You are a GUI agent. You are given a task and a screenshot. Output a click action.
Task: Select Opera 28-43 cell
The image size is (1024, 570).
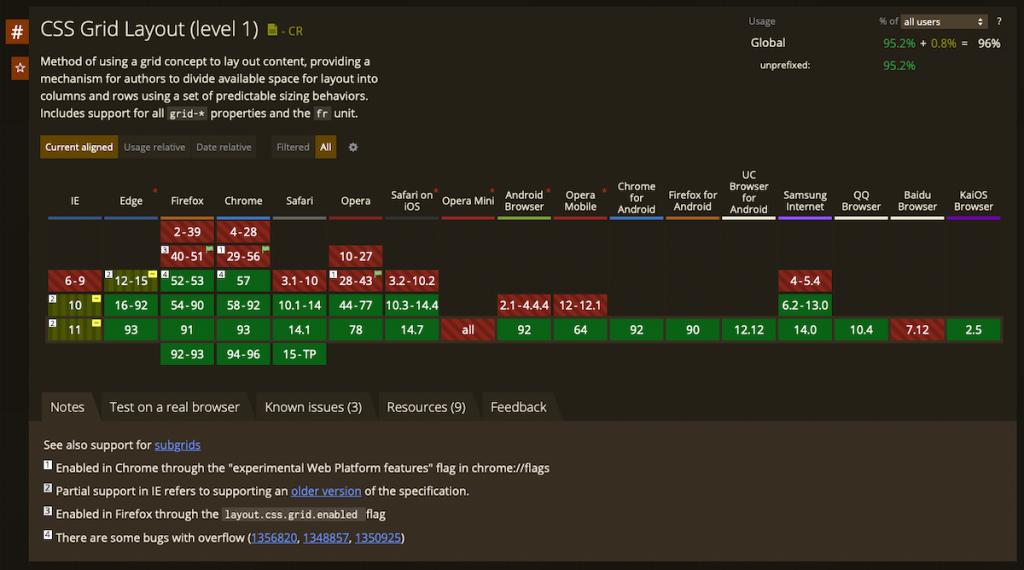356,281
